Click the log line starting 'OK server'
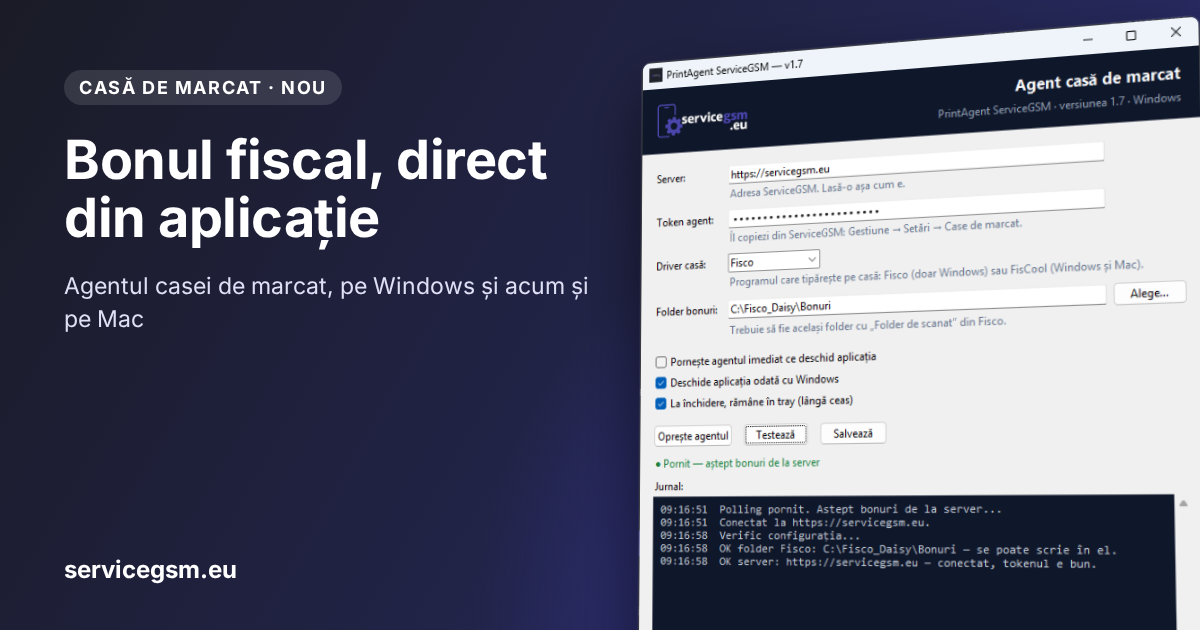Image resolution: width=1200 pixels, height=630 pixels. pos(878,563)
